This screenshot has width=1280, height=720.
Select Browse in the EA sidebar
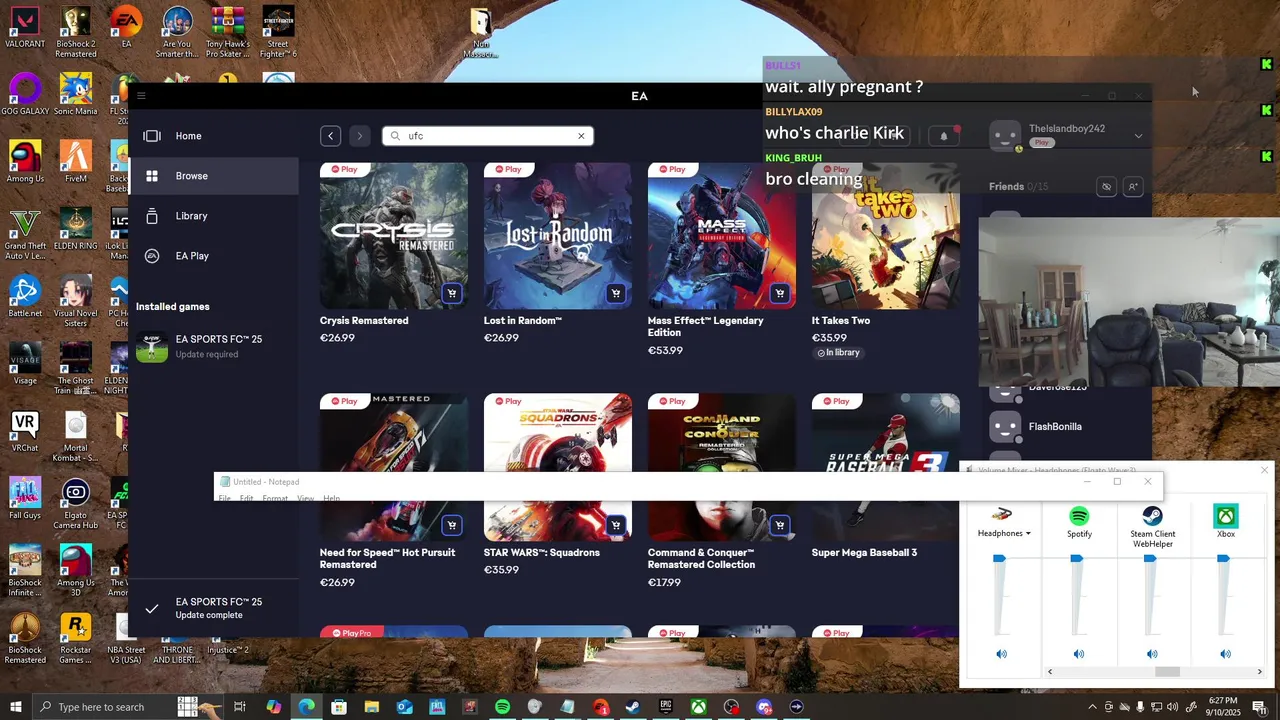tap(214, 176)
